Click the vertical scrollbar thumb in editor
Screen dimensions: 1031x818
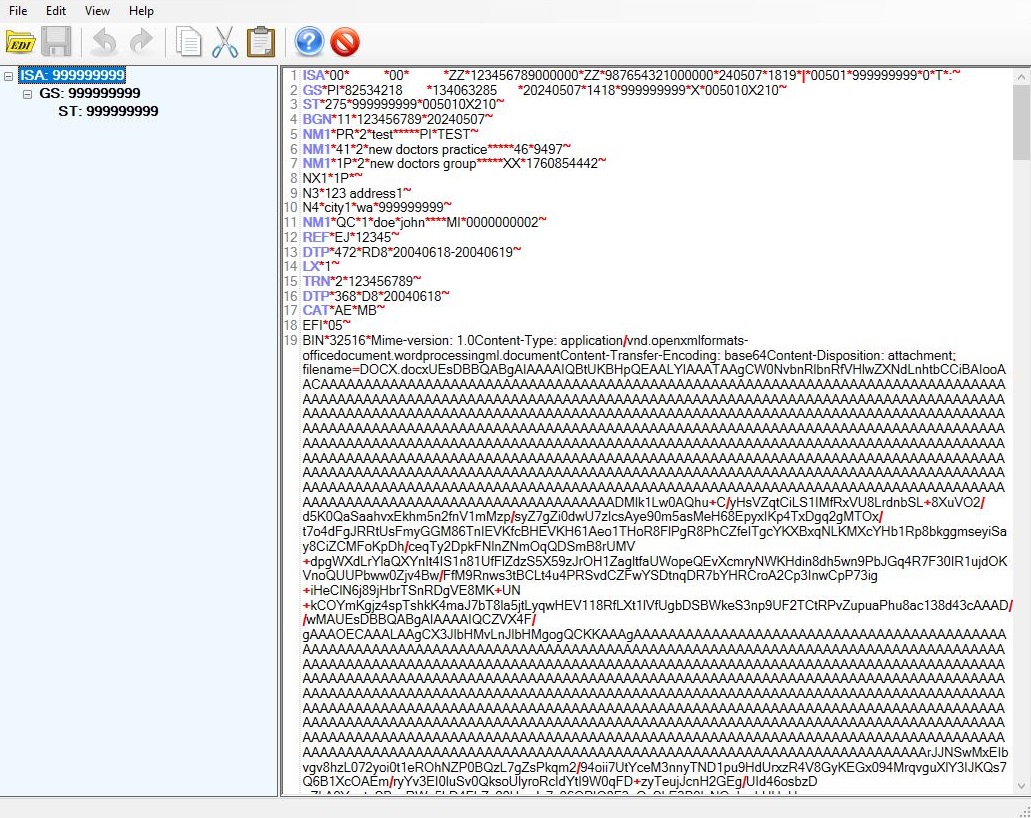click(1021, 122)
